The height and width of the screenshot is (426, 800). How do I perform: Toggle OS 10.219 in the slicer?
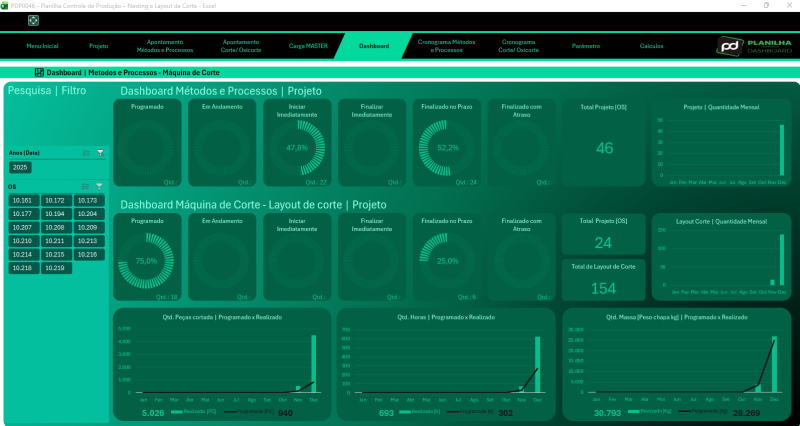click(x=55, y=268)
